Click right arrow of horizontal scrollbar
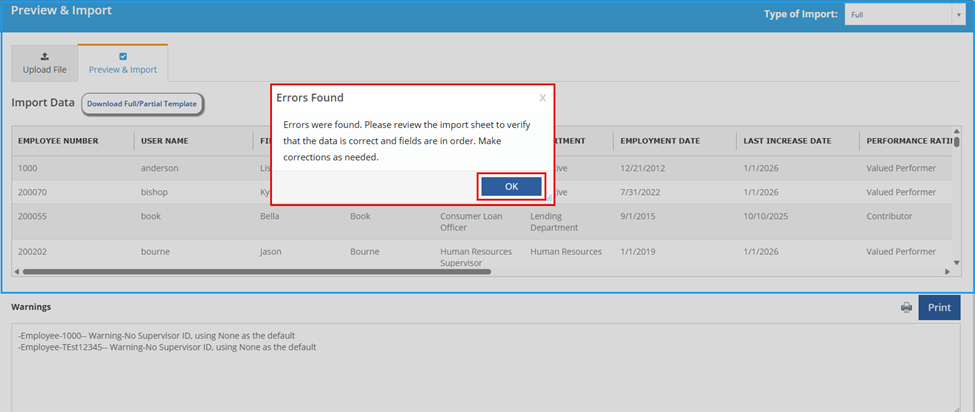The height and width of the screenshot is (412, 975). pyautogui.click(x=947, y=272)
